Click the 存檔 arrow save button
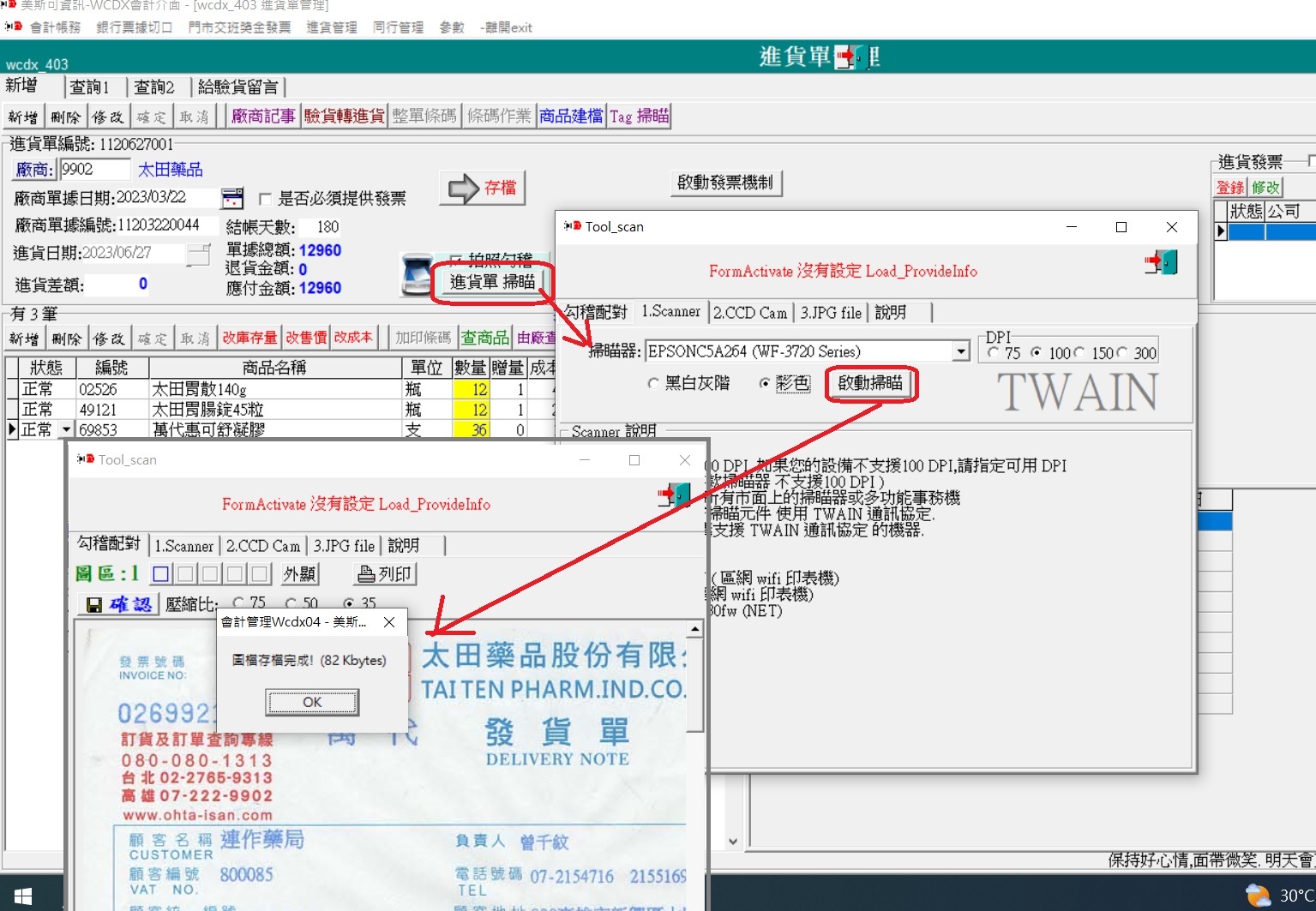The width and height of the screenshot is (1316, 911). 482,188
